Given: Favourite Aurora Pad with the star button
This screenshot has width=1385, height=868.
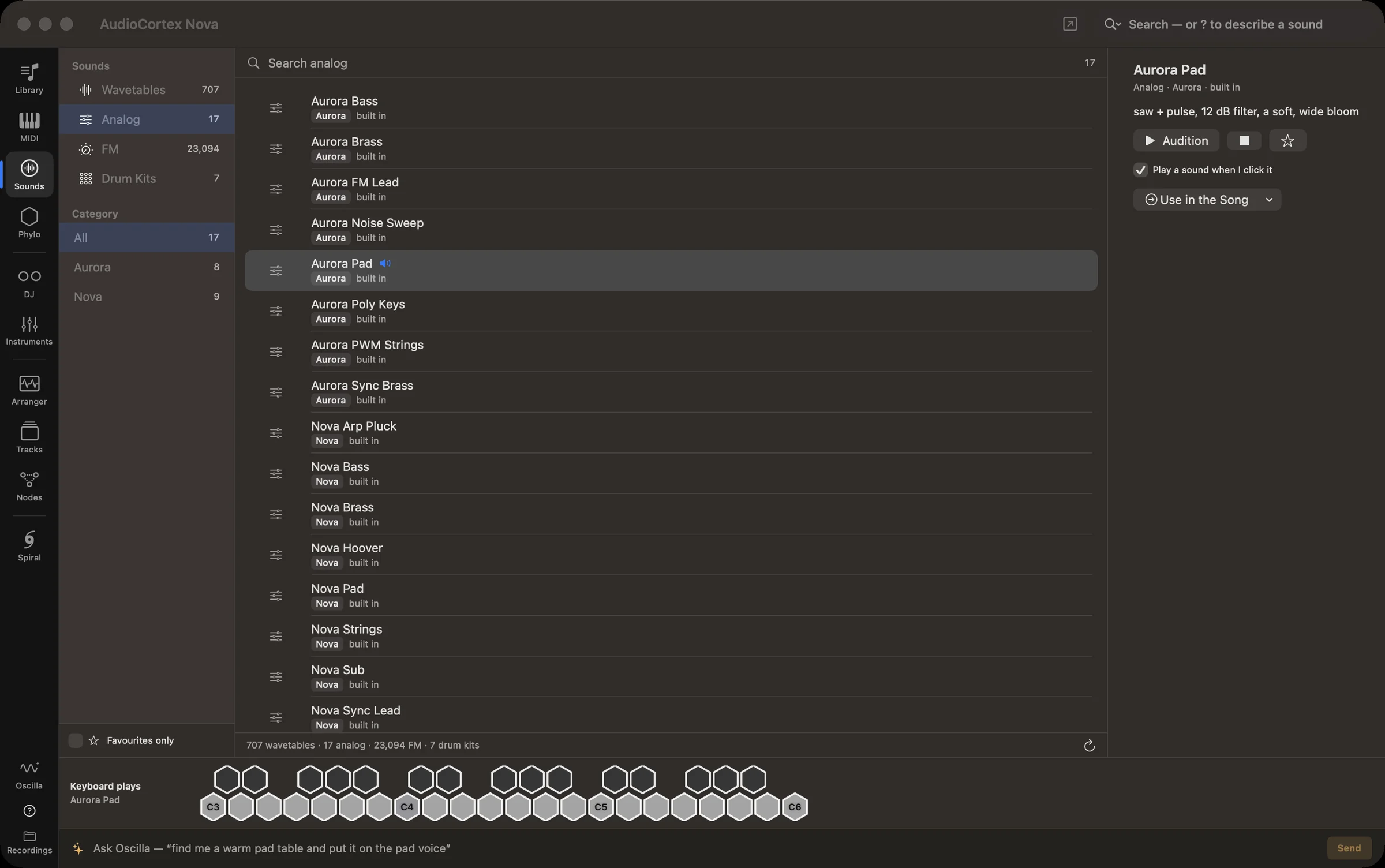Looking at the screenshot, I should click(x=1287, y=141).
